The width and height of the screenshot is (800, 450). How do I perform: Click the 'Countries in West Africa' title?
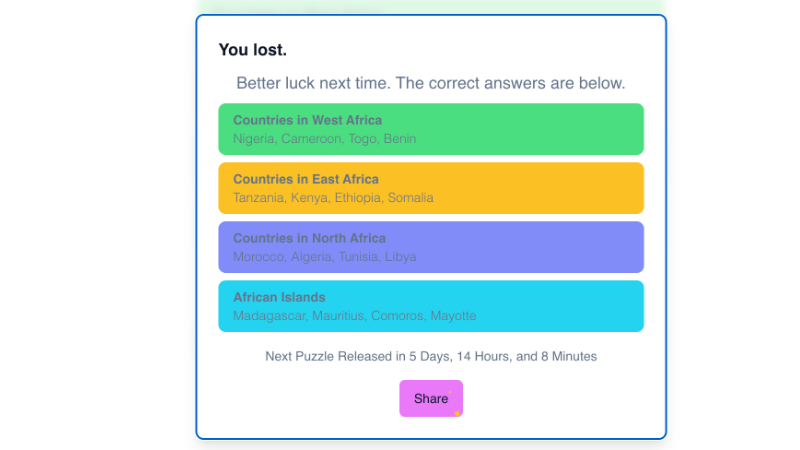307,120
